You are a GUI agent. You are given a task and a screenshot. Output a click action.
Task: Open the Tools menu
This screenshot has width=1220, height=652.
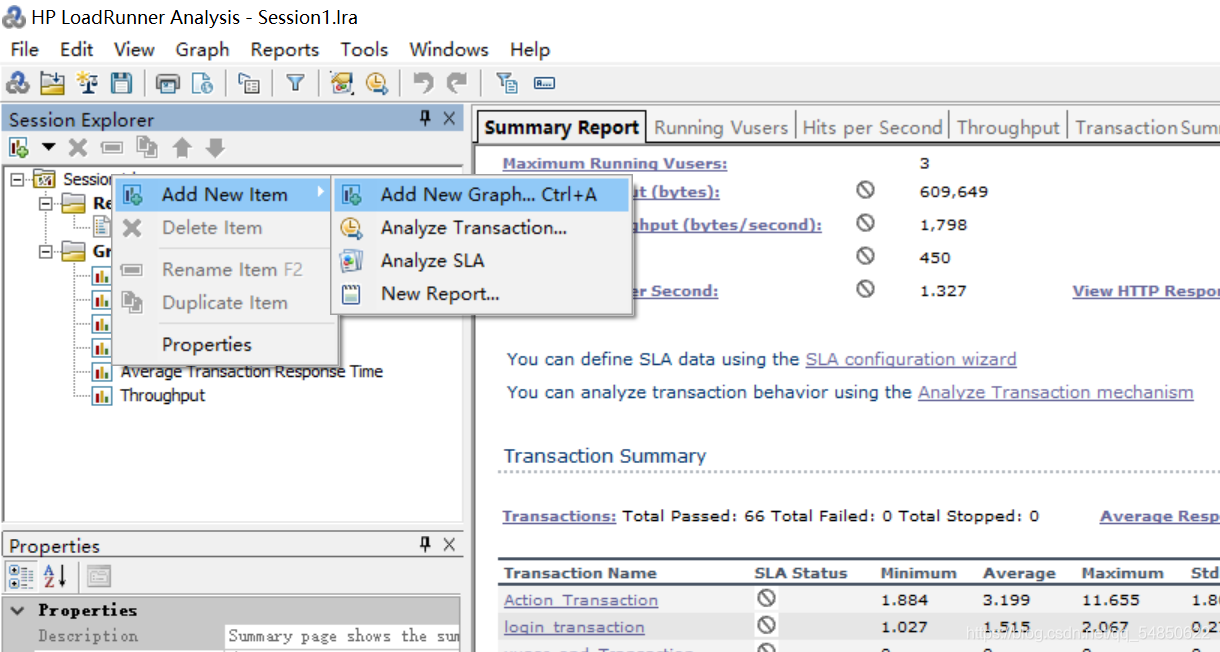coord(364,49)
